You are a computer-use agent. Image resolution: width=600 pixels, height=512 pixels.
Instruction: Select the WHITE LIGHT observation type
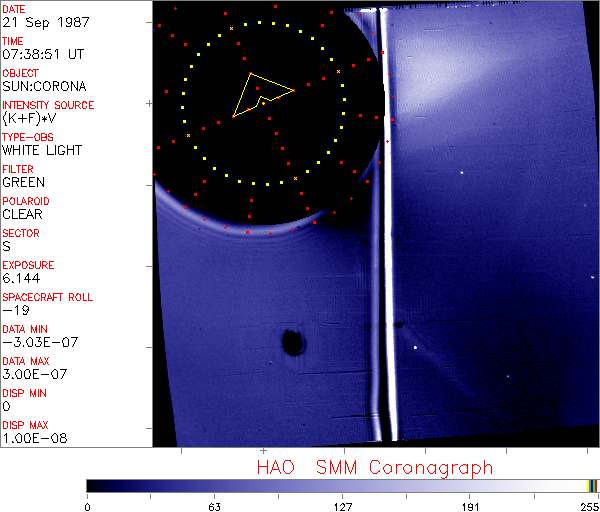pyautogui.click(x=42, y=150)
